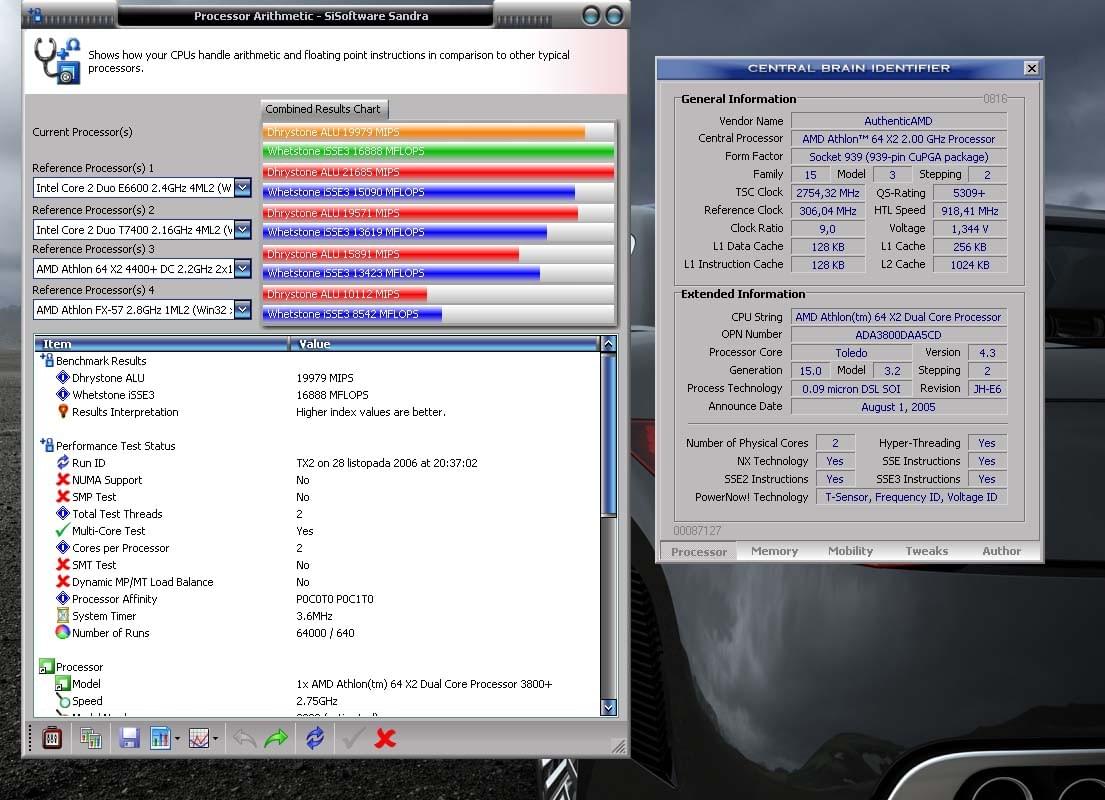Screen dimensions: 1105x800
Task: Open the bar chart icon's dropdown arrow
Action: 177,739
